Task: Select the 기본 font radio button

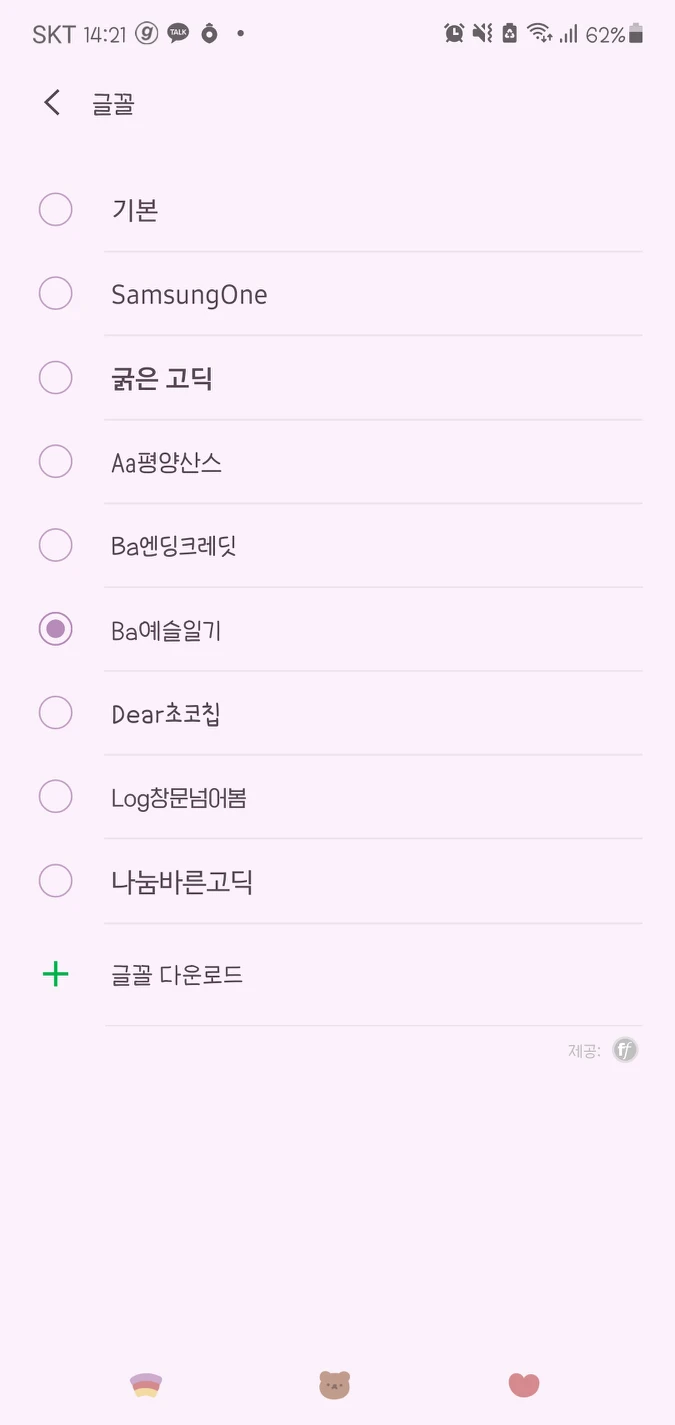Action: click(x=55, y=210)
